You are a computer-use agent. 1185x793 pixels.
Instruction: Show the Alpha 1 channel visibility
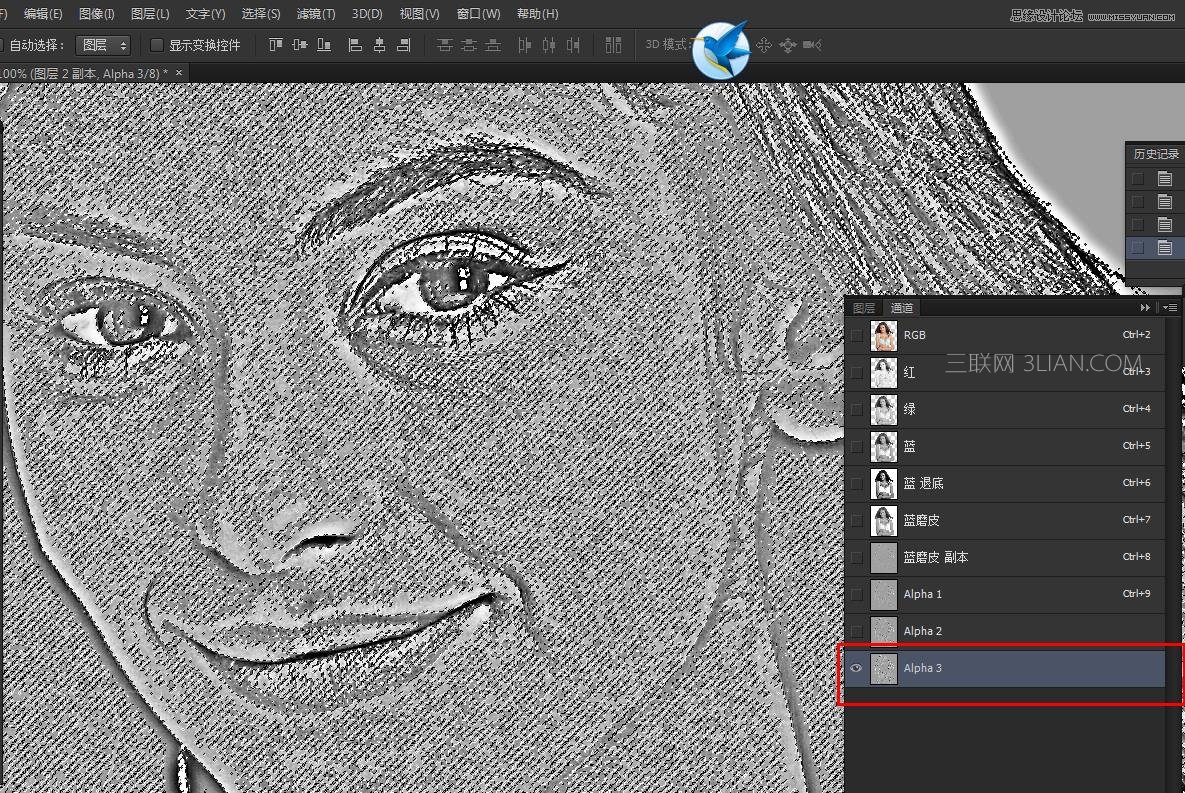coord(856,594)
